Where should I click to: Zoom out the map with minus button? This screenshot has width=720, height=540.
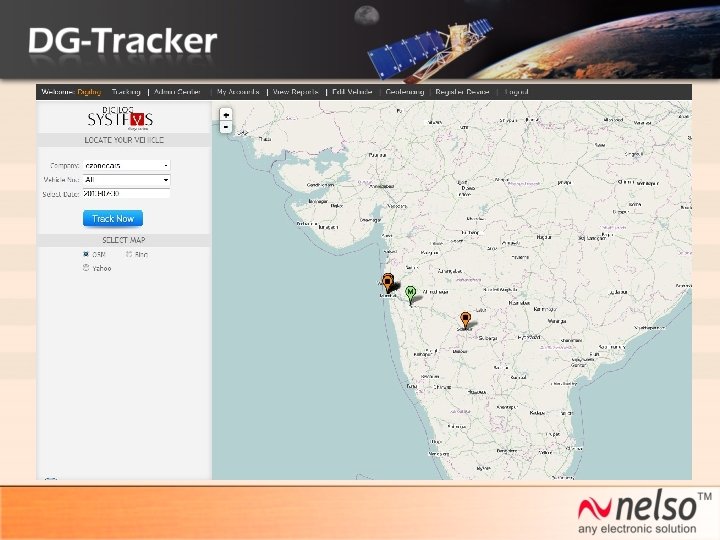pyautogui.click(x=226, y=127)
